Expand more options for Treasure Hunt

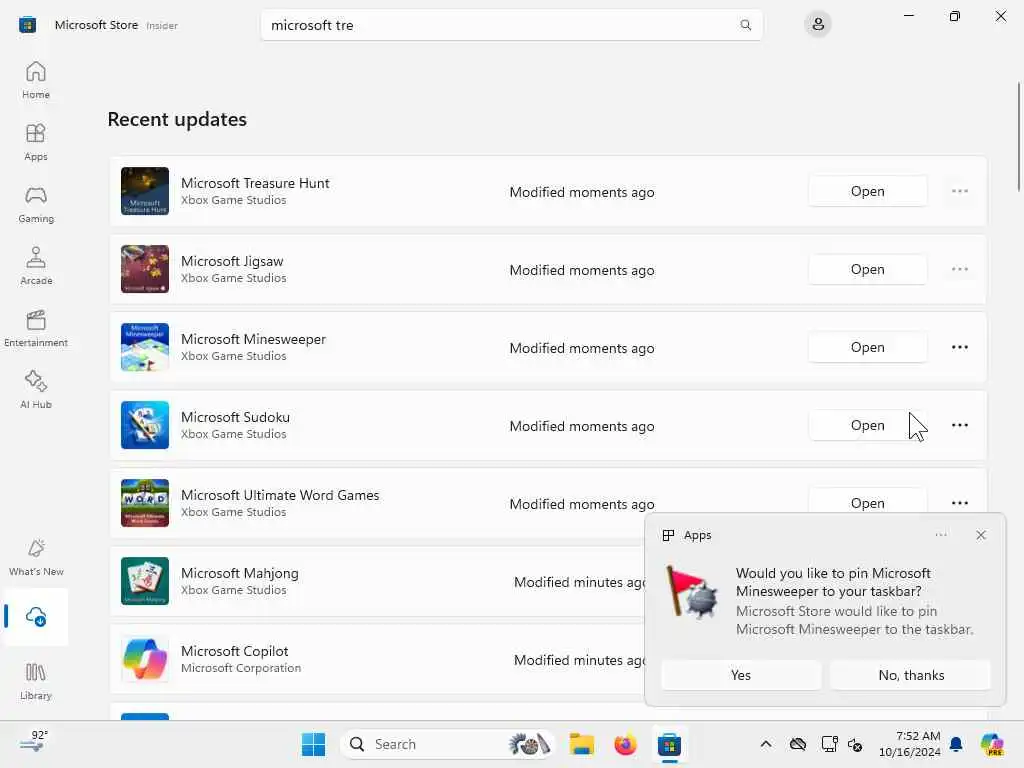pyautogui.click(x=959, y=191)
